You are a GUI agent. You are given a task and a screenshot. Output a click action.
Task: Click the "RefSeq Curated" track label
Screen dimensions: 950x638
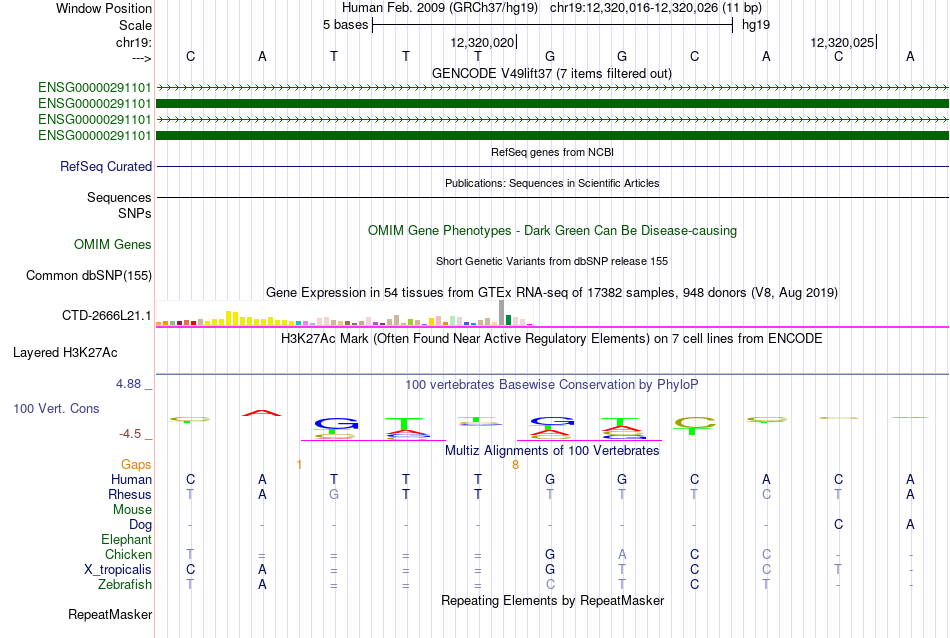(105, 167)
